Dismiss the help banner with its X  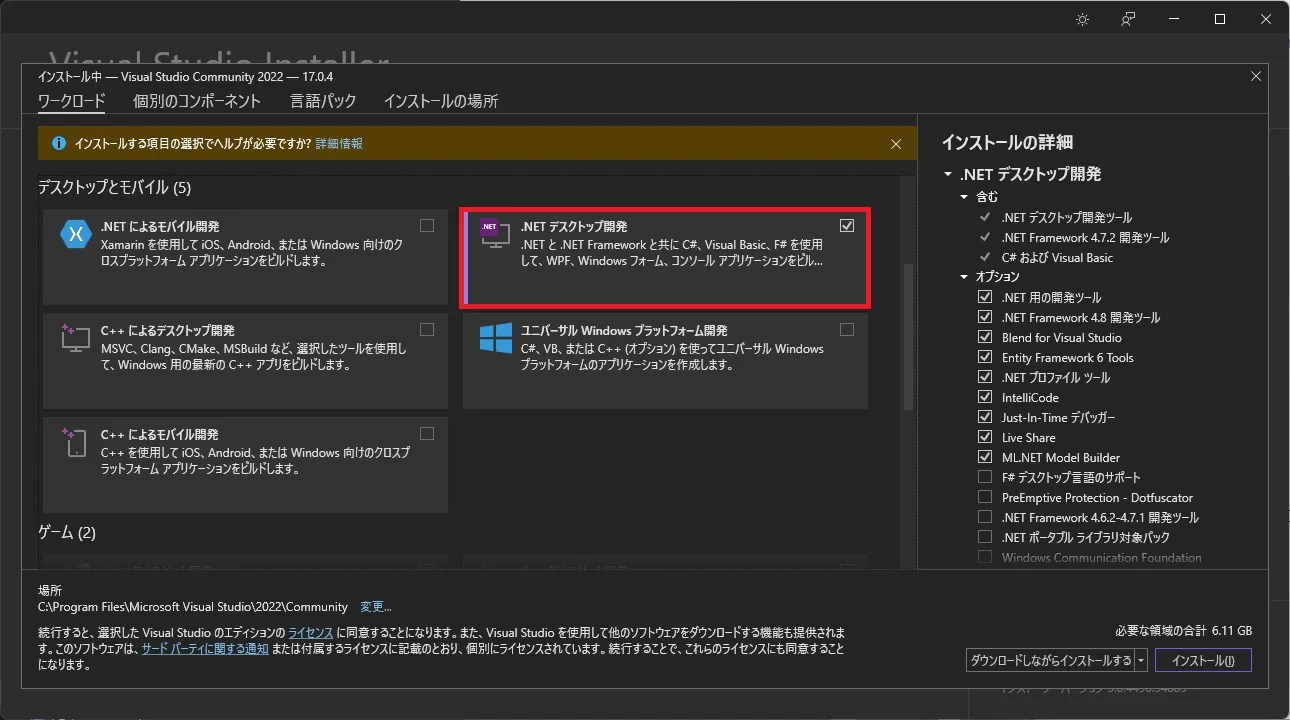[x=895, y=143]
